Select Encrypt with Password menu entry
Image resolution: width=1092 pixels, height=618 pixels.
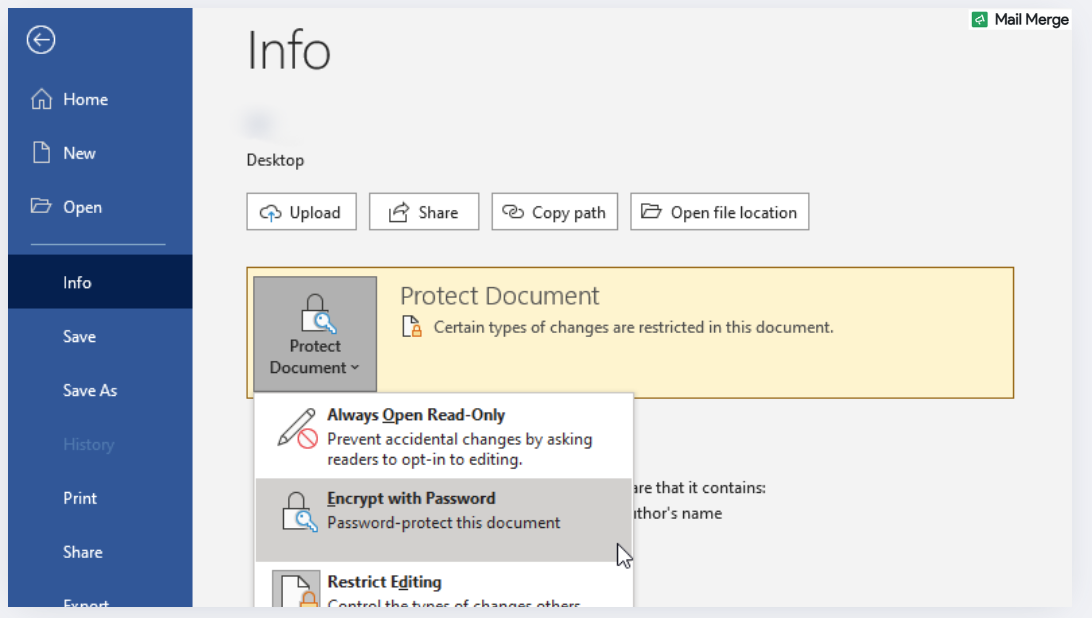(444, 520)
